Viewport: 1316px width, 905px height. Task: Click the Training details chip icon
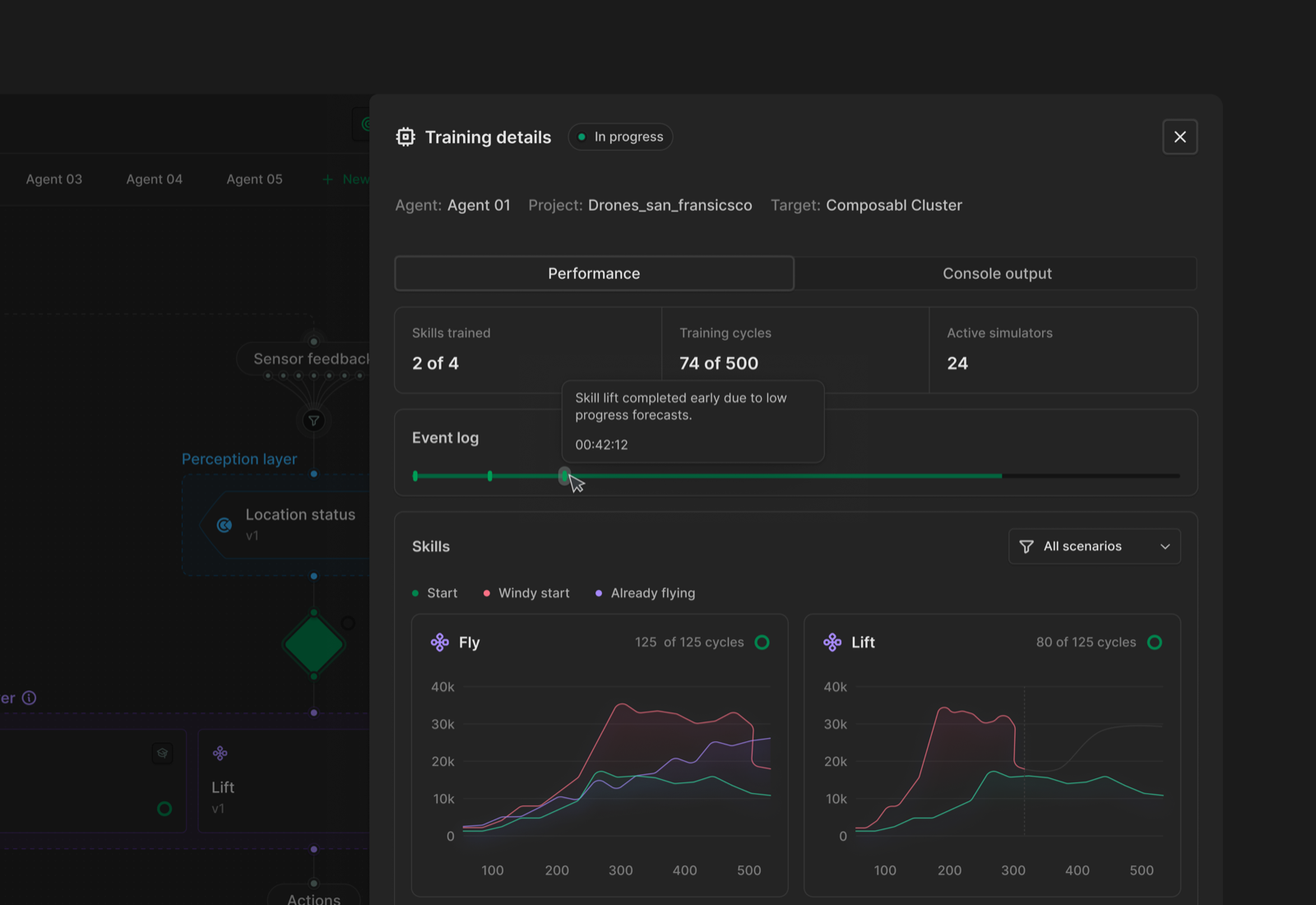coord(405,137)
